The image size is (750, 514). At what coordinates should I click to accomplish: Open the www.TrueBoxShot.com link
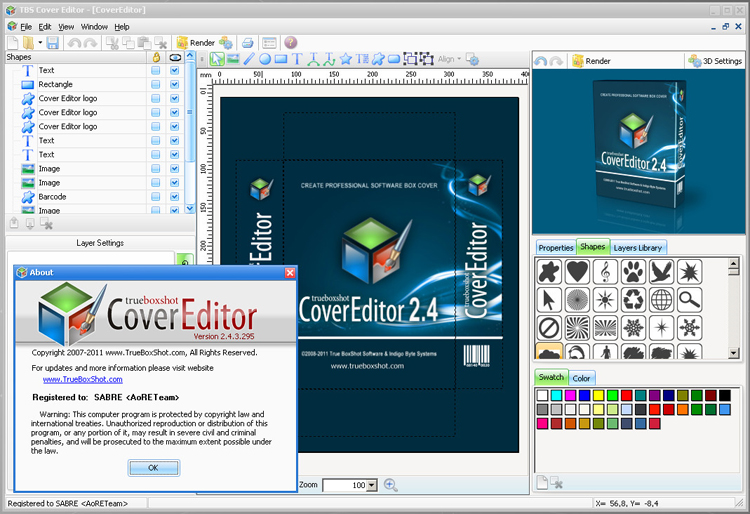pyautogui.click(x=83, y=380)
